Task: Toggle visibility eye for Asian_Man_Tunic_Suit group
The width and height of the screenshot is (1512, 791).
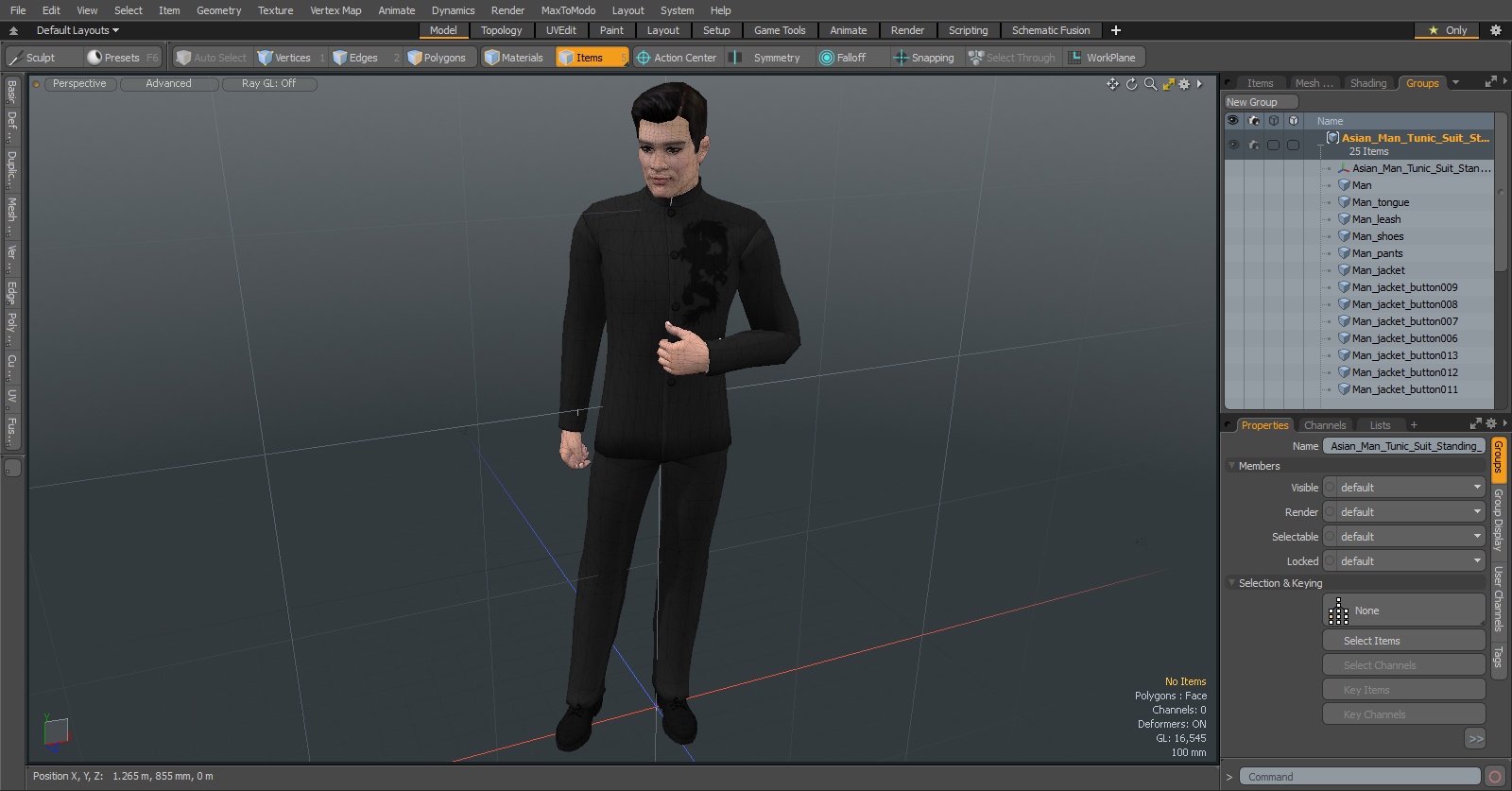Action: (x=1233, y=146)
